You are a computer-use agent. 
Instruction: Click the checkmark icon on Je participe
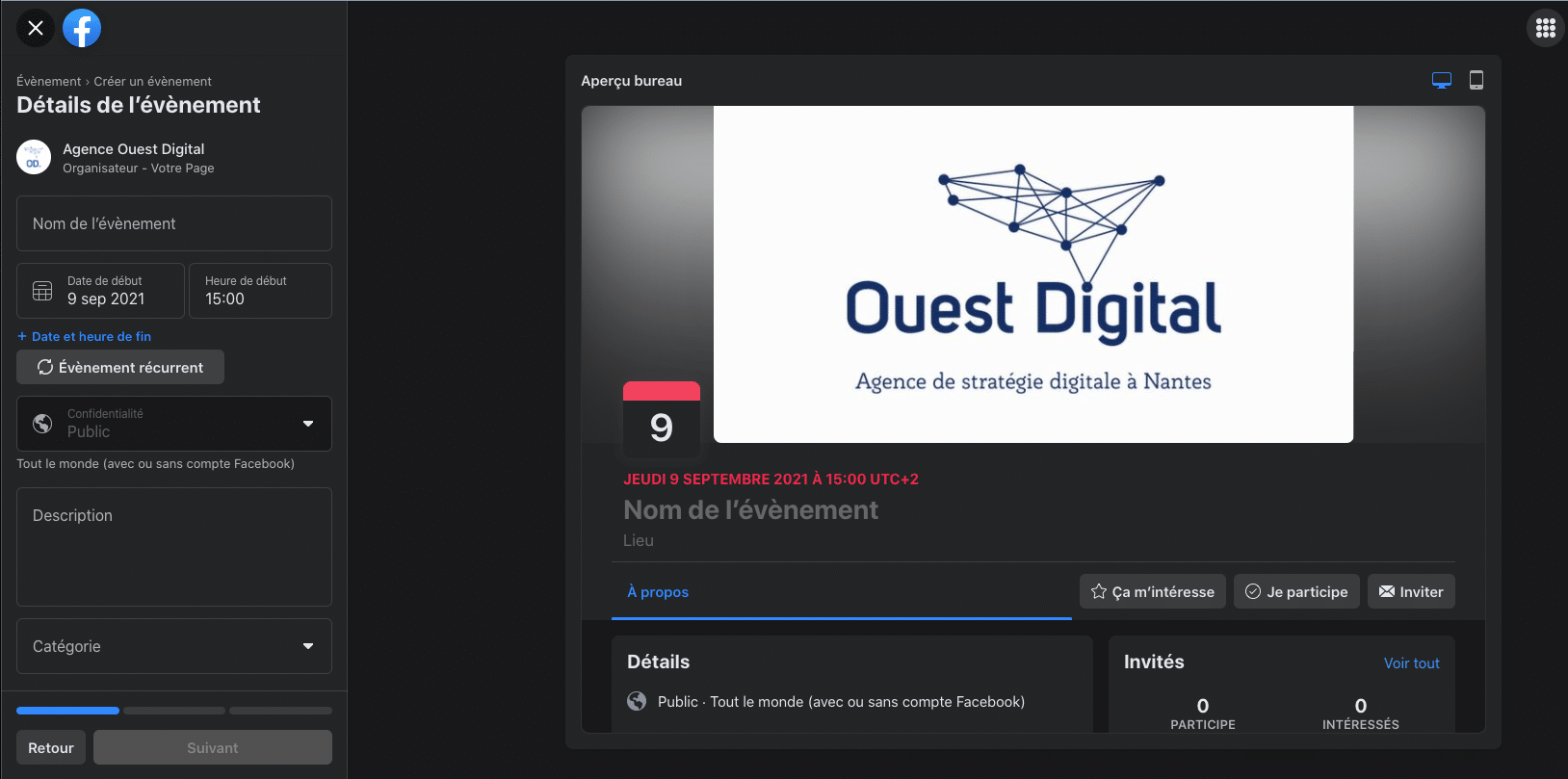coord(1253,591)
